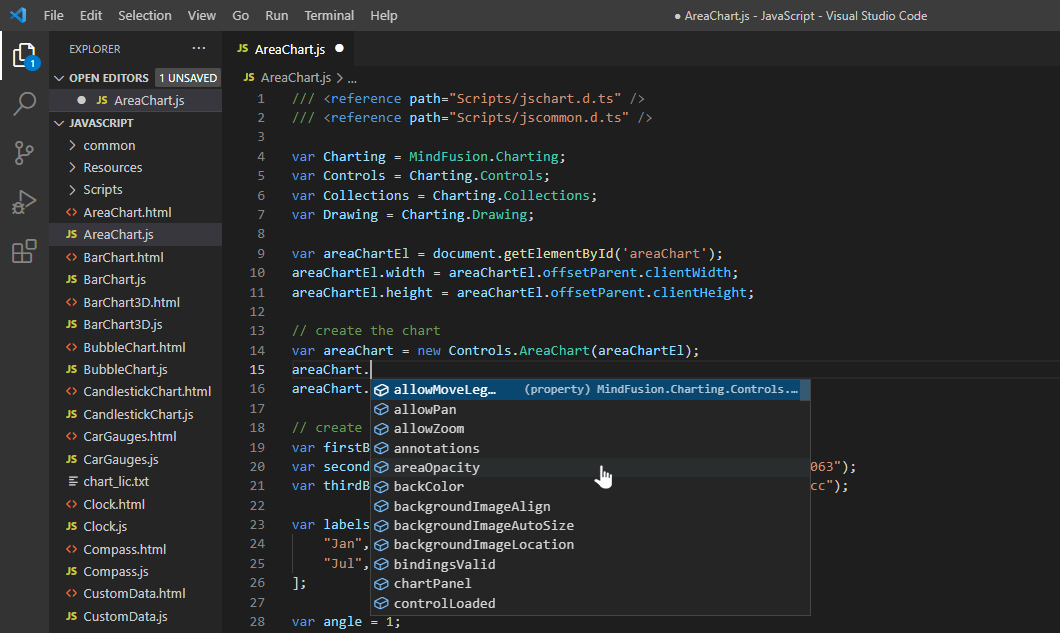Click the chartPanel suggestion icon
Image resolution: width=1060 pixels, height=633 pixels.
381,584
